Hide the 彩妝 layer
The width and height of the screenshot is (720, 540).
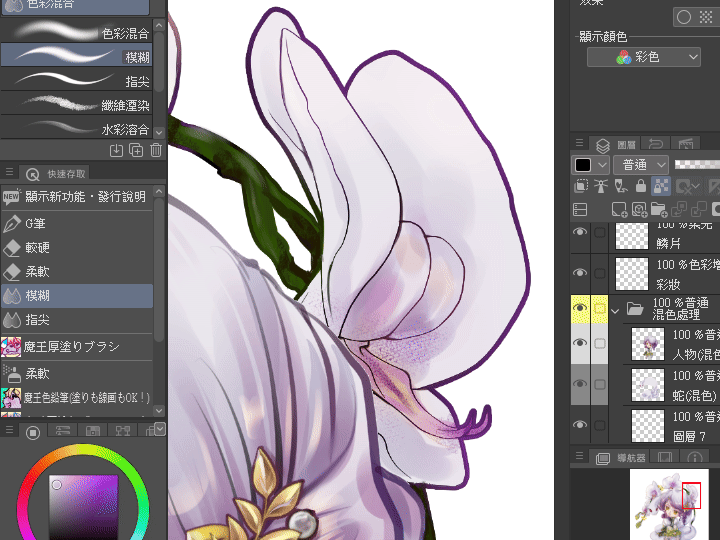point(580,273)
